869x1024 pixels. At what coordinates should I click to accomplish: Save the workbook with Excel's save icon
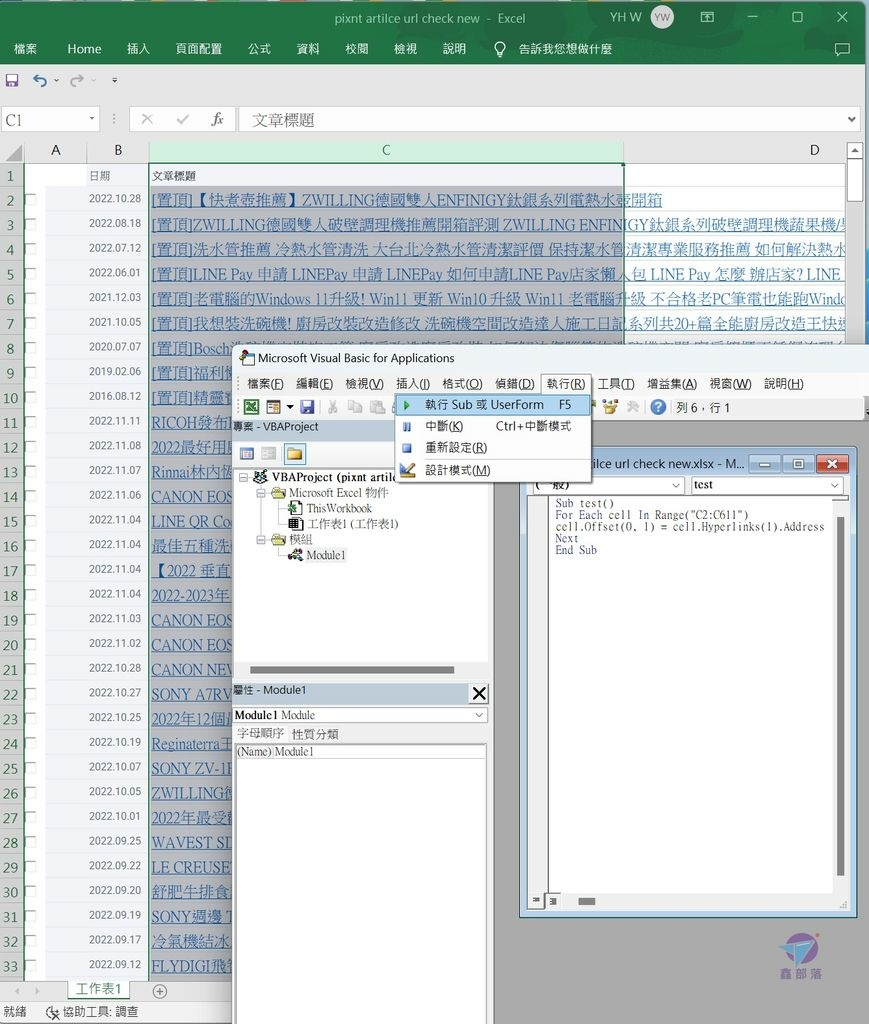[12, 80]
